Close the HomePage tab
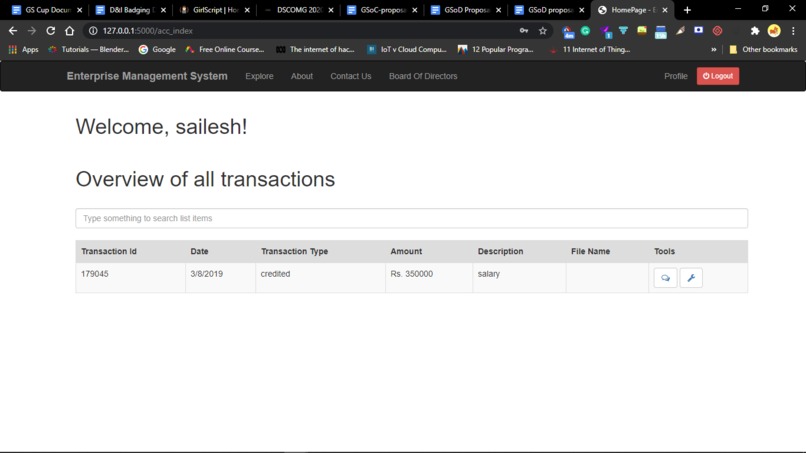The image size is (806, 453). pyautogui.click(x=665, y=10)
